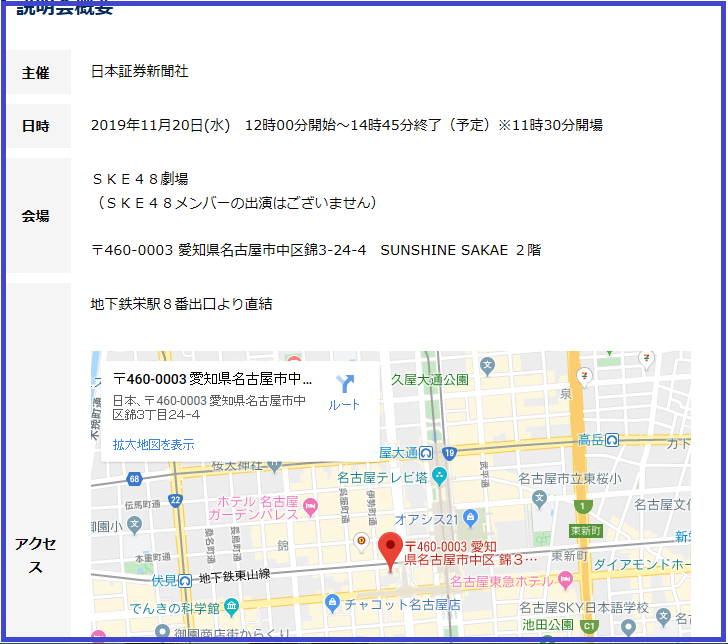The width and height of the screenshot is (728, 644).
Task: Select 名古屋テレビ塔 landmark icon
Action: point(439,476)
